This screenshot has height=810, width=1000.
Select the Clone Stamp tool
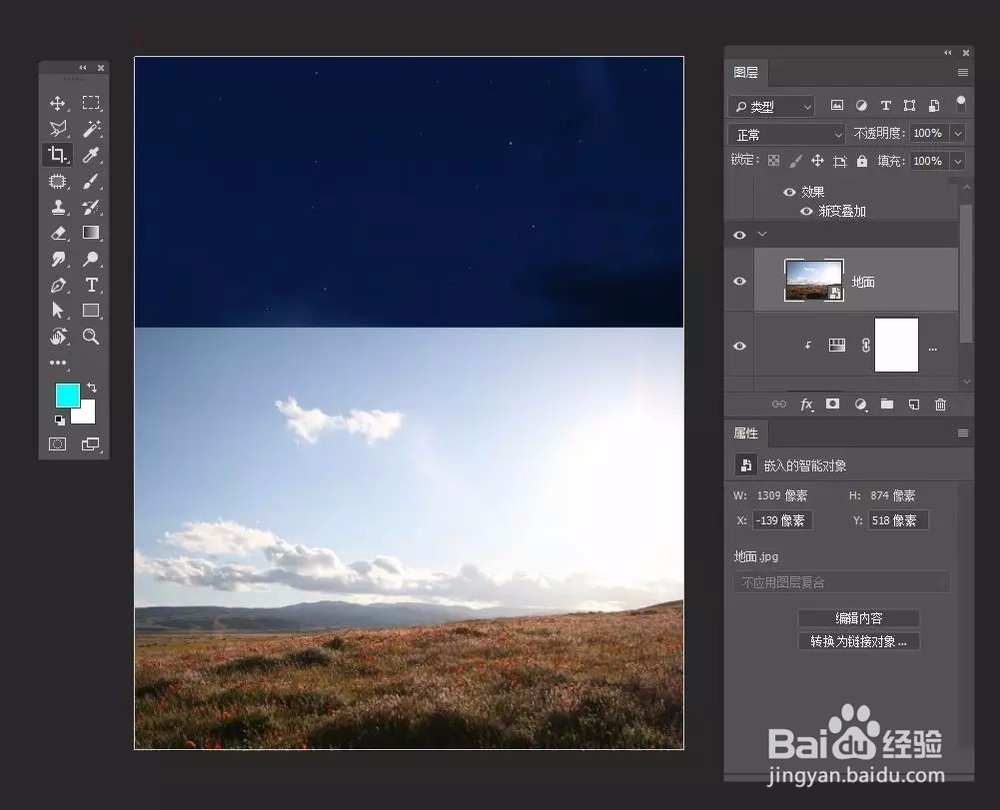point(57,206)
